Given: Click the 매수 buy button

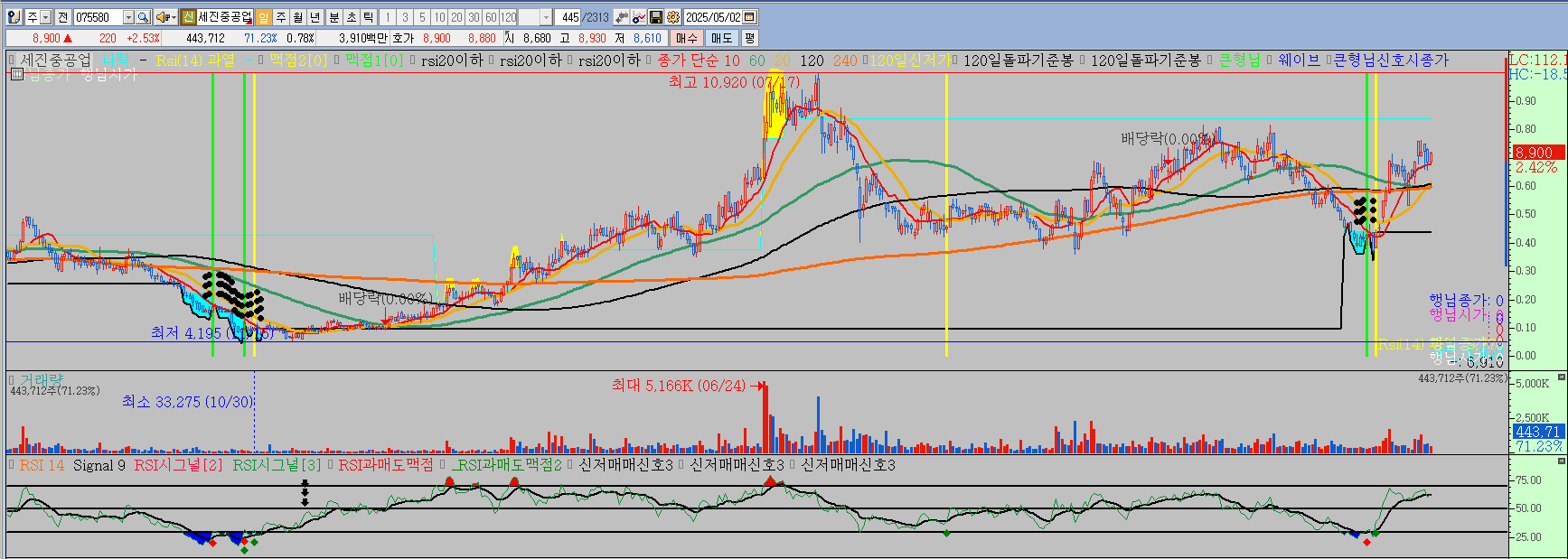Looking at the screenshot, I should coord(687,38).
